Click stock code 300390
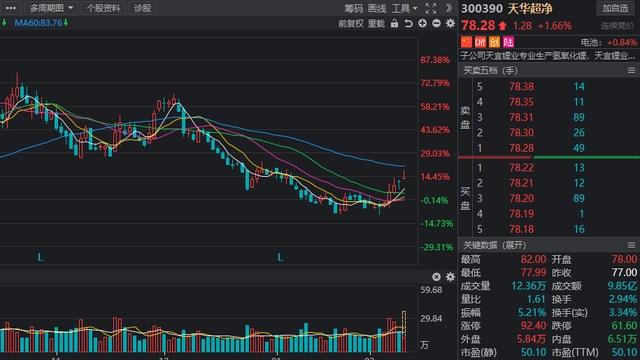 [x=482, y=9]
